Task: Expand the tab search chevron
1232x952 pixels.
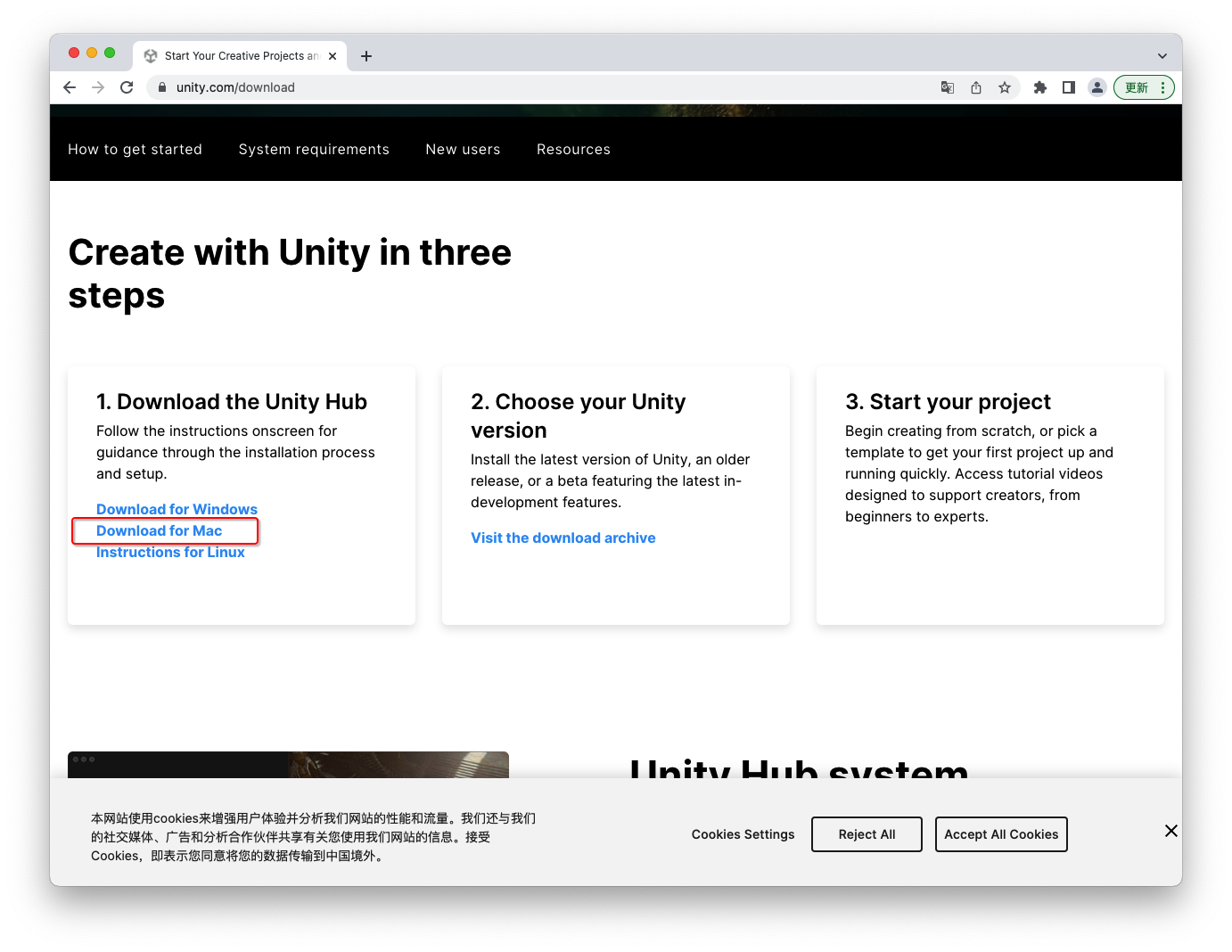Action: click(x=1162, y=56)
